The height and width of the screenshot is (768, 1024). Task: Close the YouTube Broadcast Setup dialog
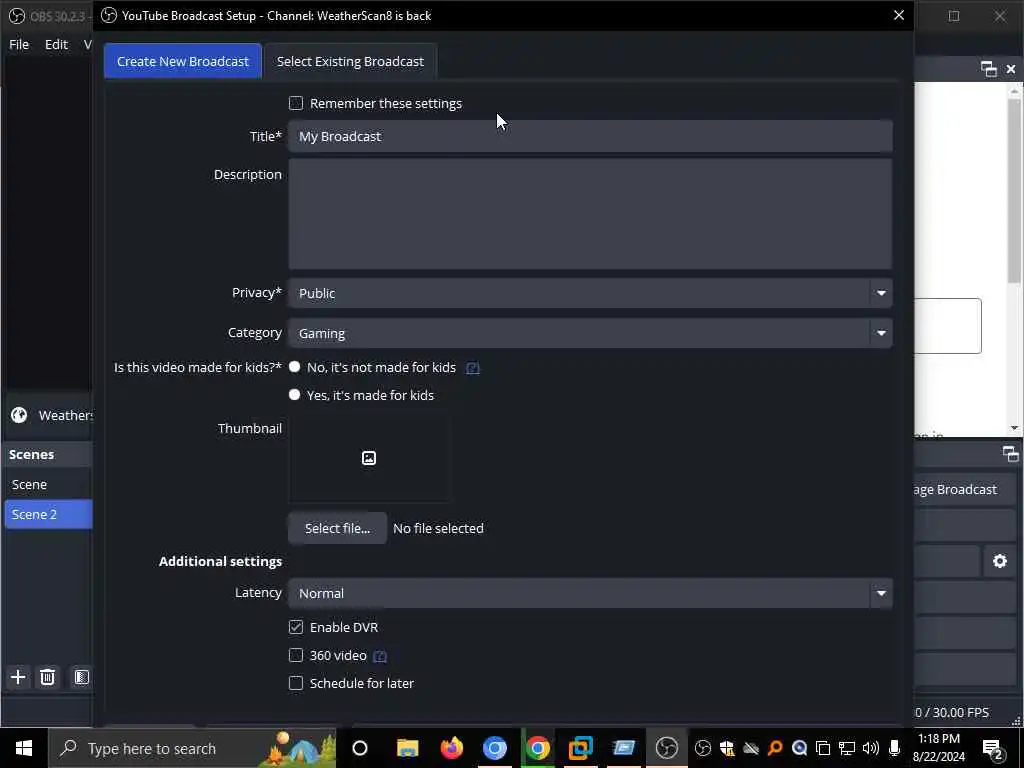click(x=899, y=15)
